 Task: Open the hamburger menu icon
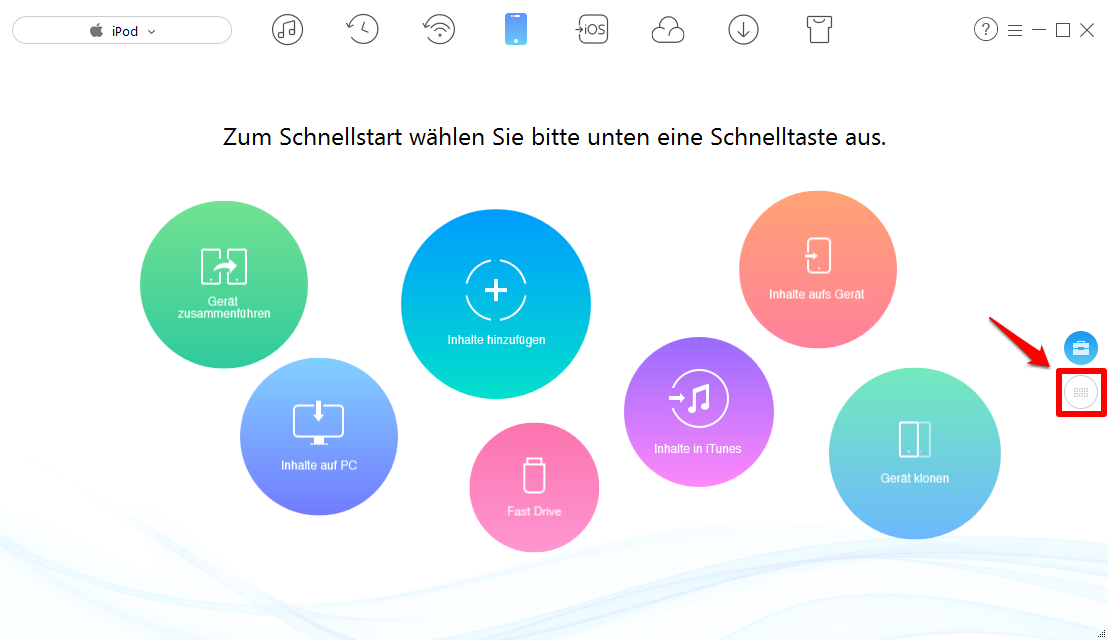pos(1015,30)
